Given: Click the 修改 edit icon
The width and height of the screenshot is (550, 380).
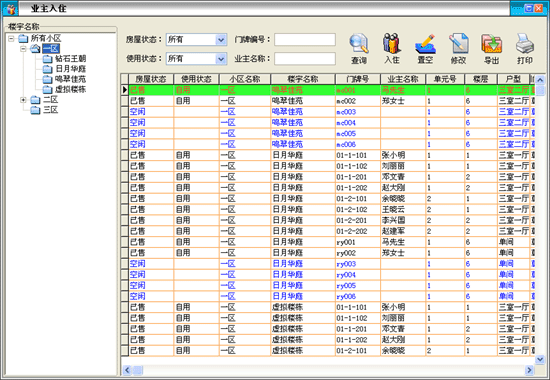Looking at the screenshot, I should [458, 44].
